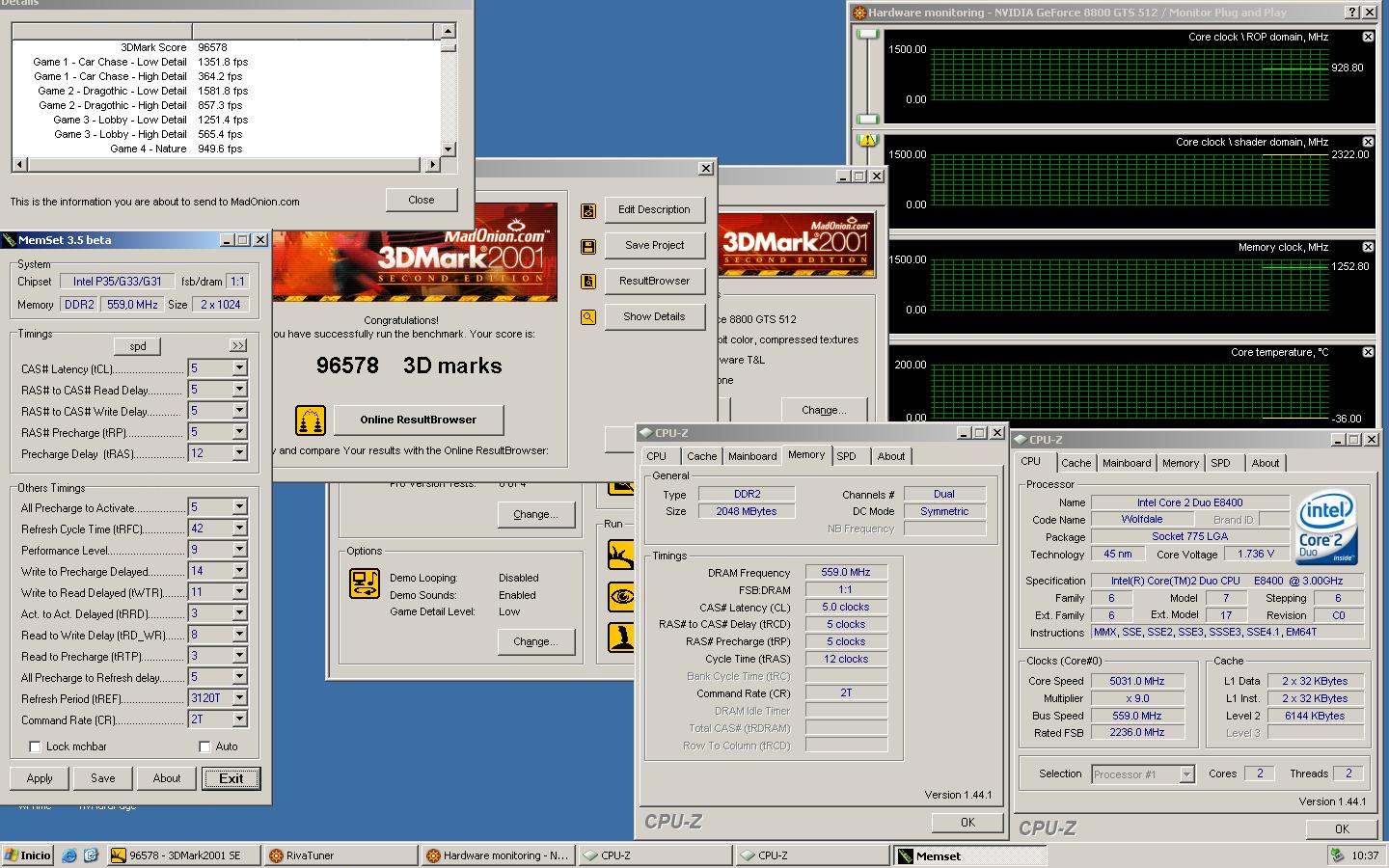Close the Memory clock graph
Image resolution: width=1389 pixels, height=868 pixels.
click(x=1368, y=247)
